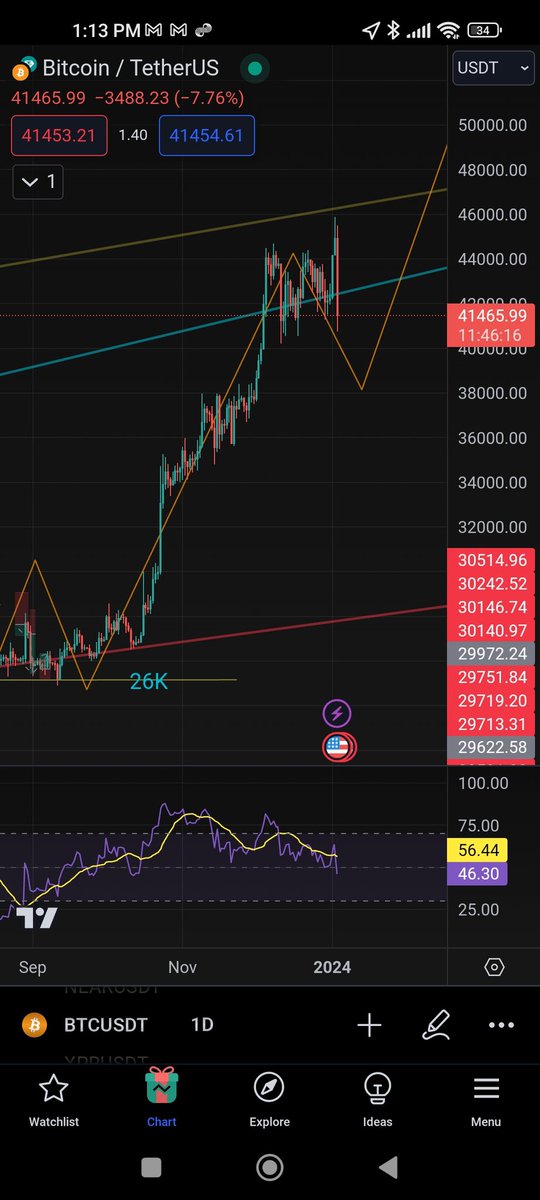Tap the price change −3488.23 (−7.76%) text

click(x=168, y=98)
